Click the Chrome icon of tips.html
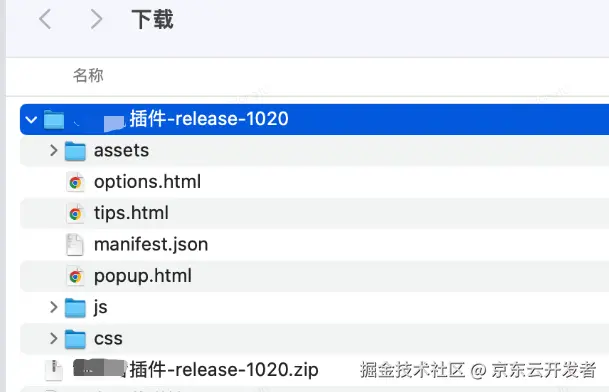 pos(75,213)
